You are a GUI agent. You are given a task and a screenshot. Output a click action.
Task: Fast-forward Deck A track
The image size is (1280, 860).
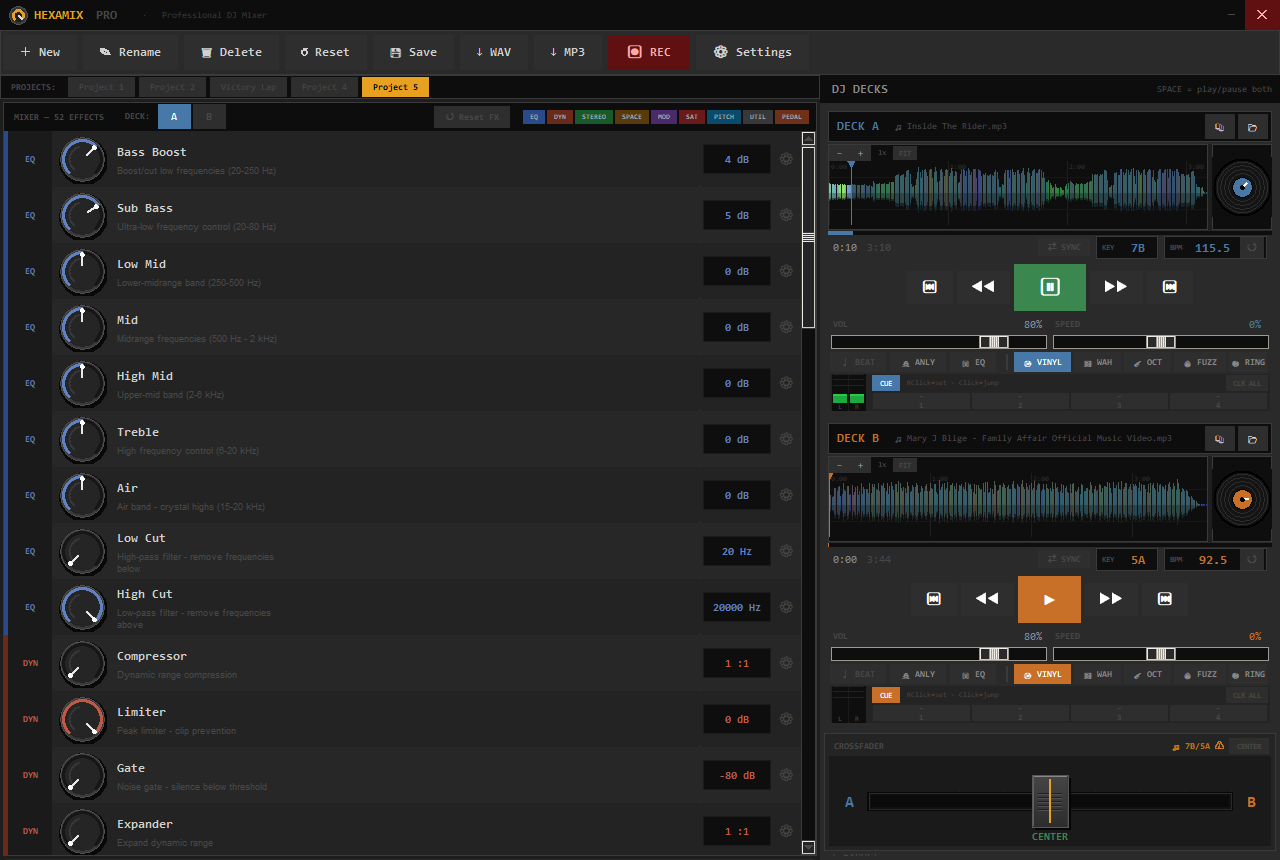[1116, 287]
